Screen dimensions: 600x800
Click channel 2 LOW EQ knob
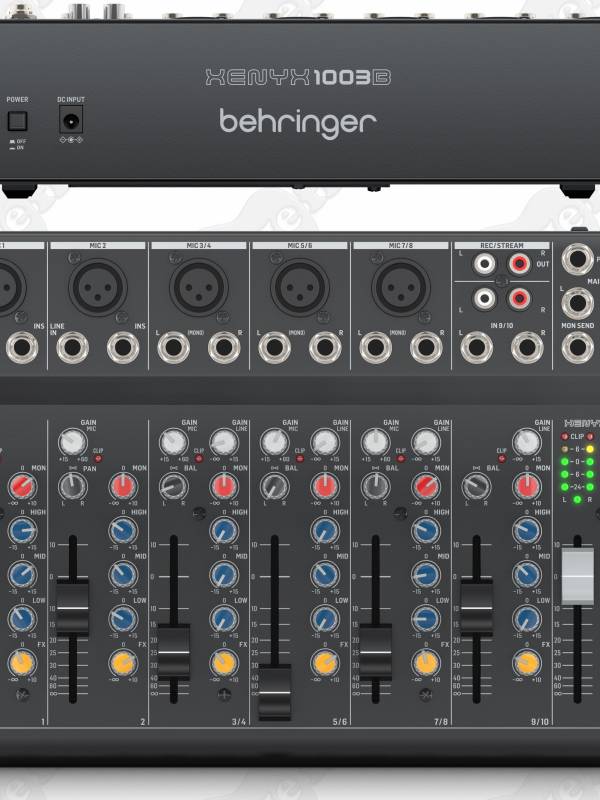123,619
